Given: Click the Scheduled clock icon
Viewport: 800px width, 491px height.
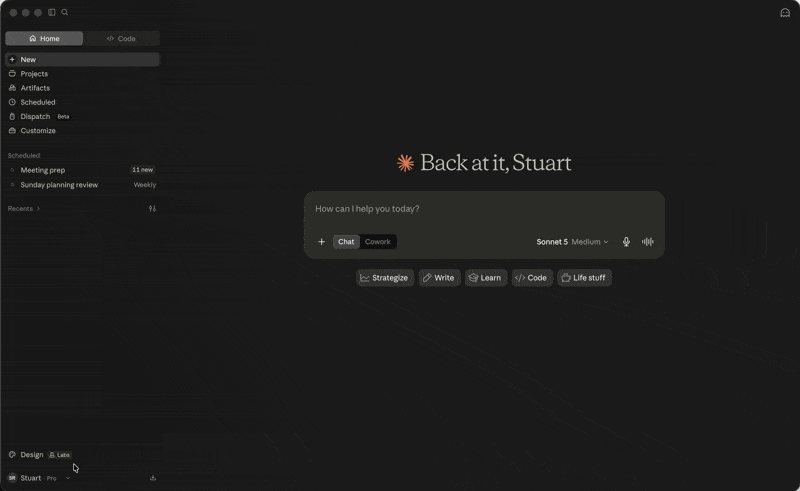Looking at the screenshot, I should point(12,102).
